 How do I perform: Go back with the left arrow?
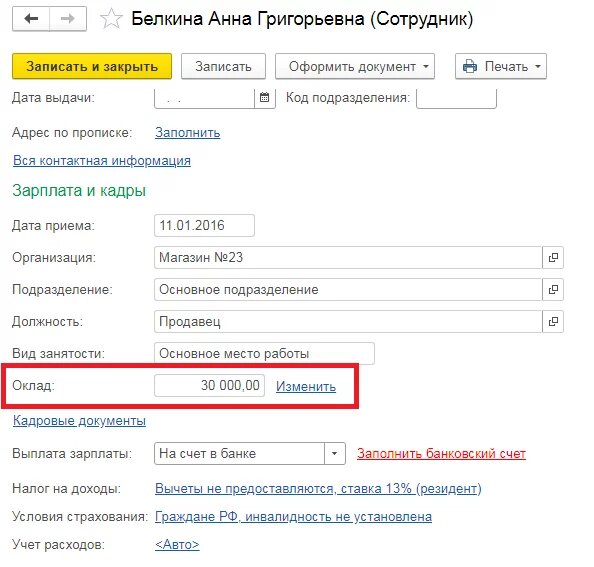[31, 19]
